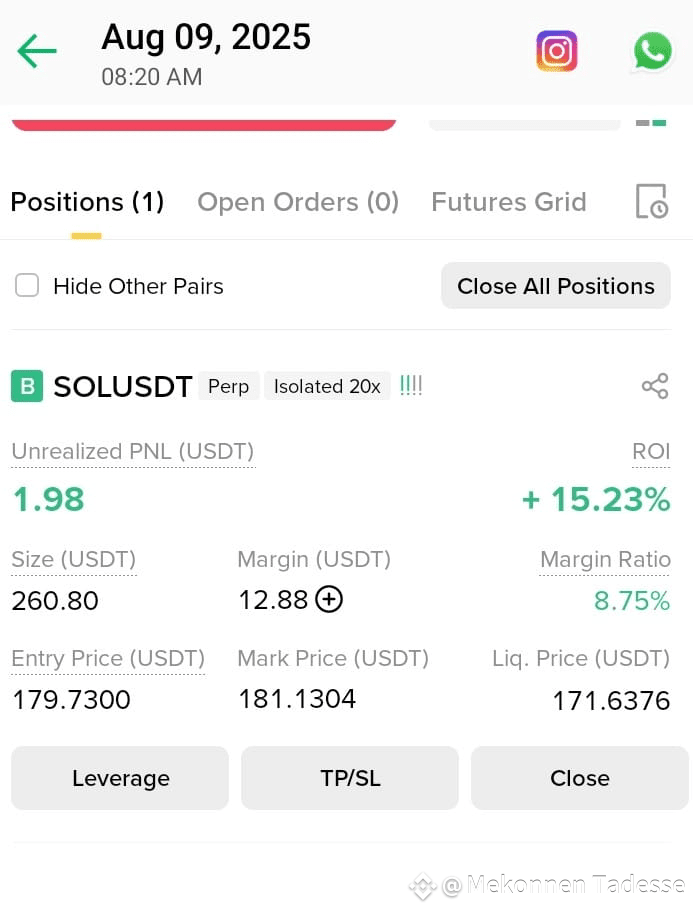Image resolution: width=693 pixels, height=912 pixels.
Task: Open the Leverage button
Action: point(120,778)
